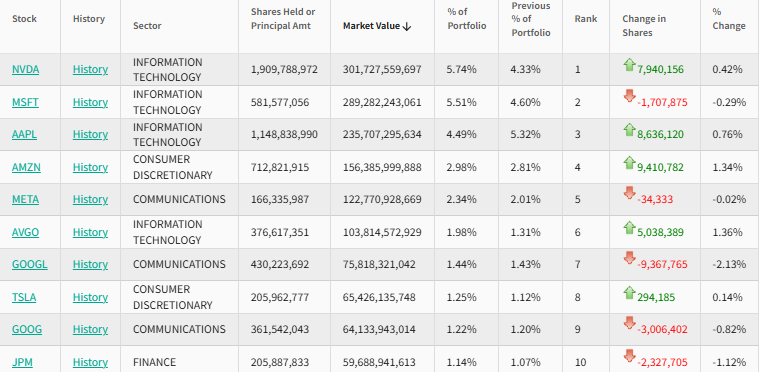The image size is (759, 372).
Task: Click the green up arrow in AMZN row
Action: point(629,163)
